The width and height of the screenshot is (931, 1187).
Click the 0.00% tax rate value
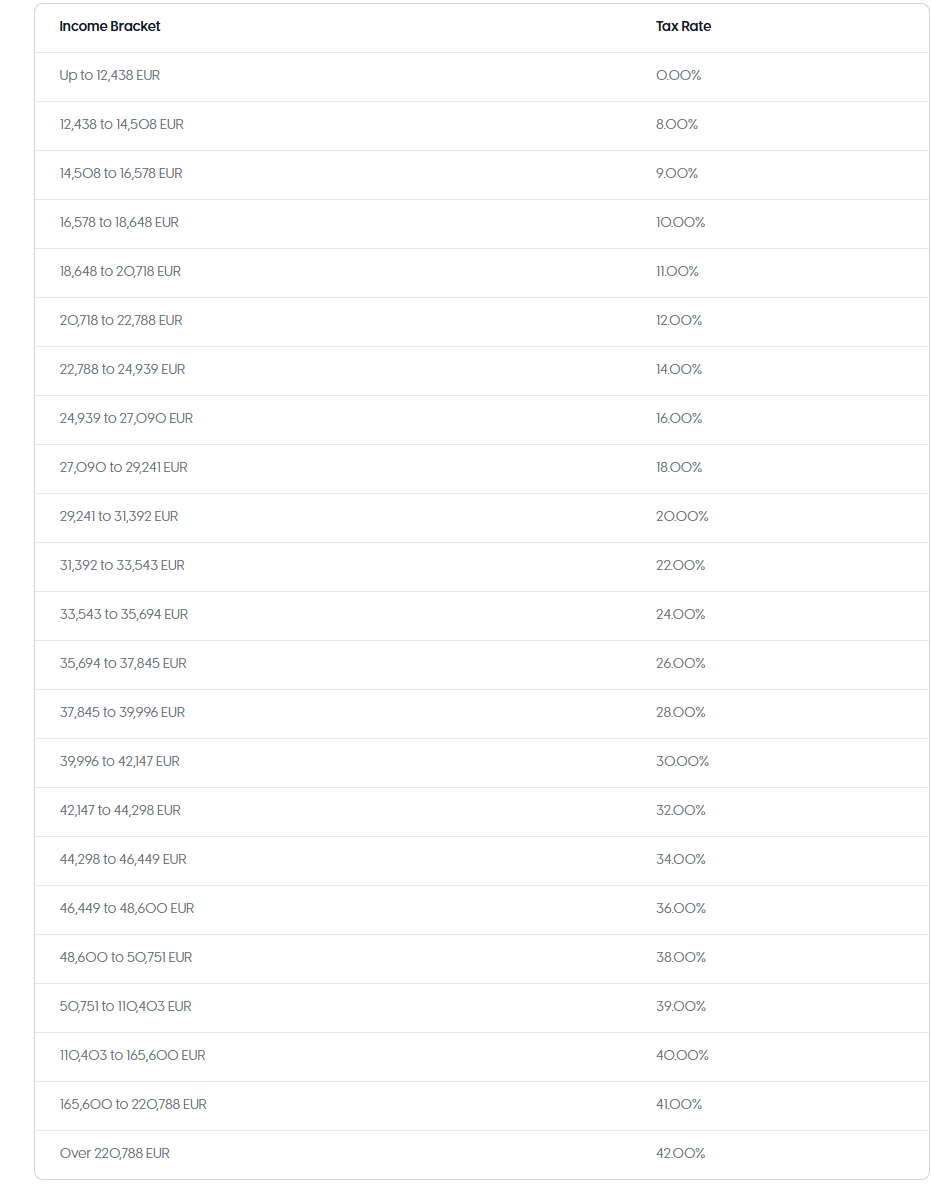pos(678,75)
